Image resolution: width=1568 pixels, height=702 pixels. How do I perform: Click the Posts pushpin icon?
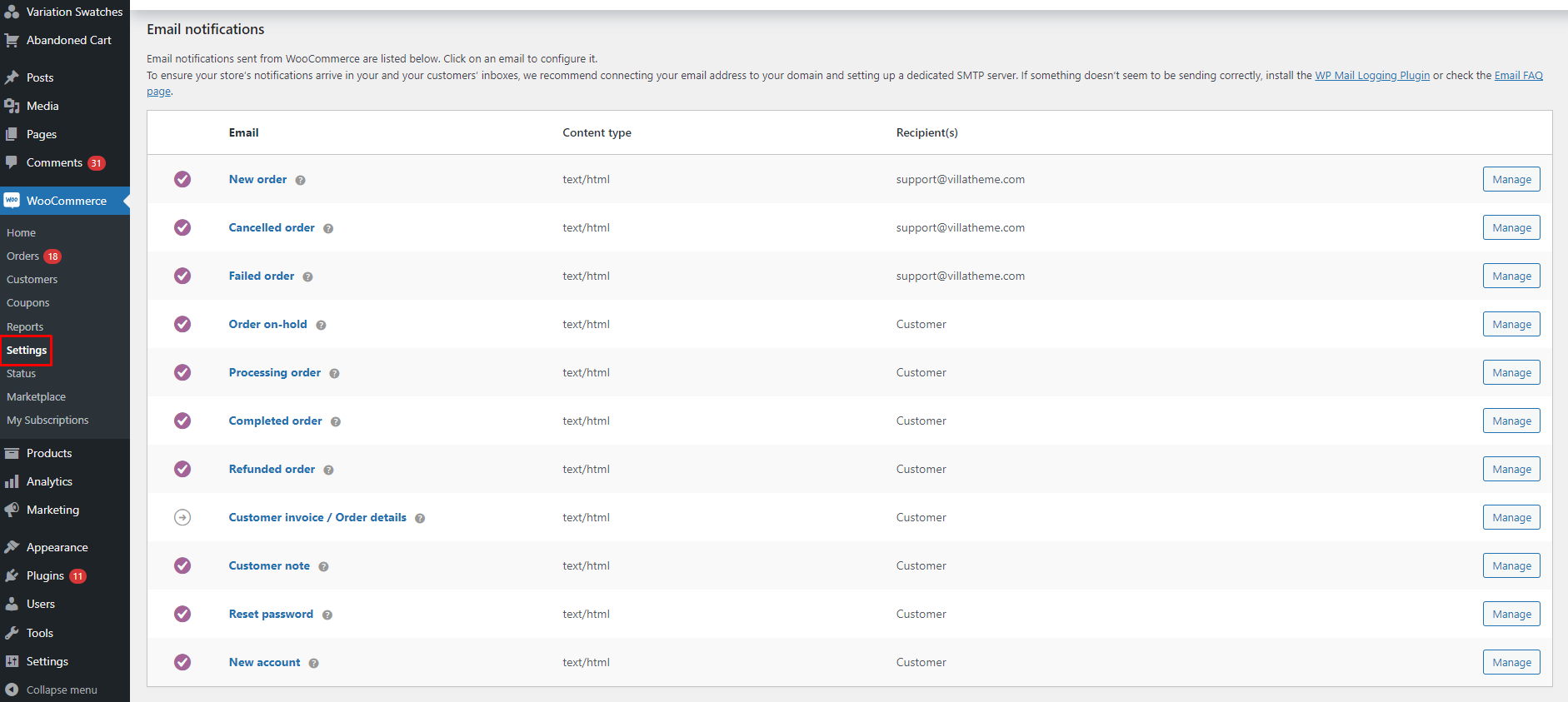click(12, 77)
